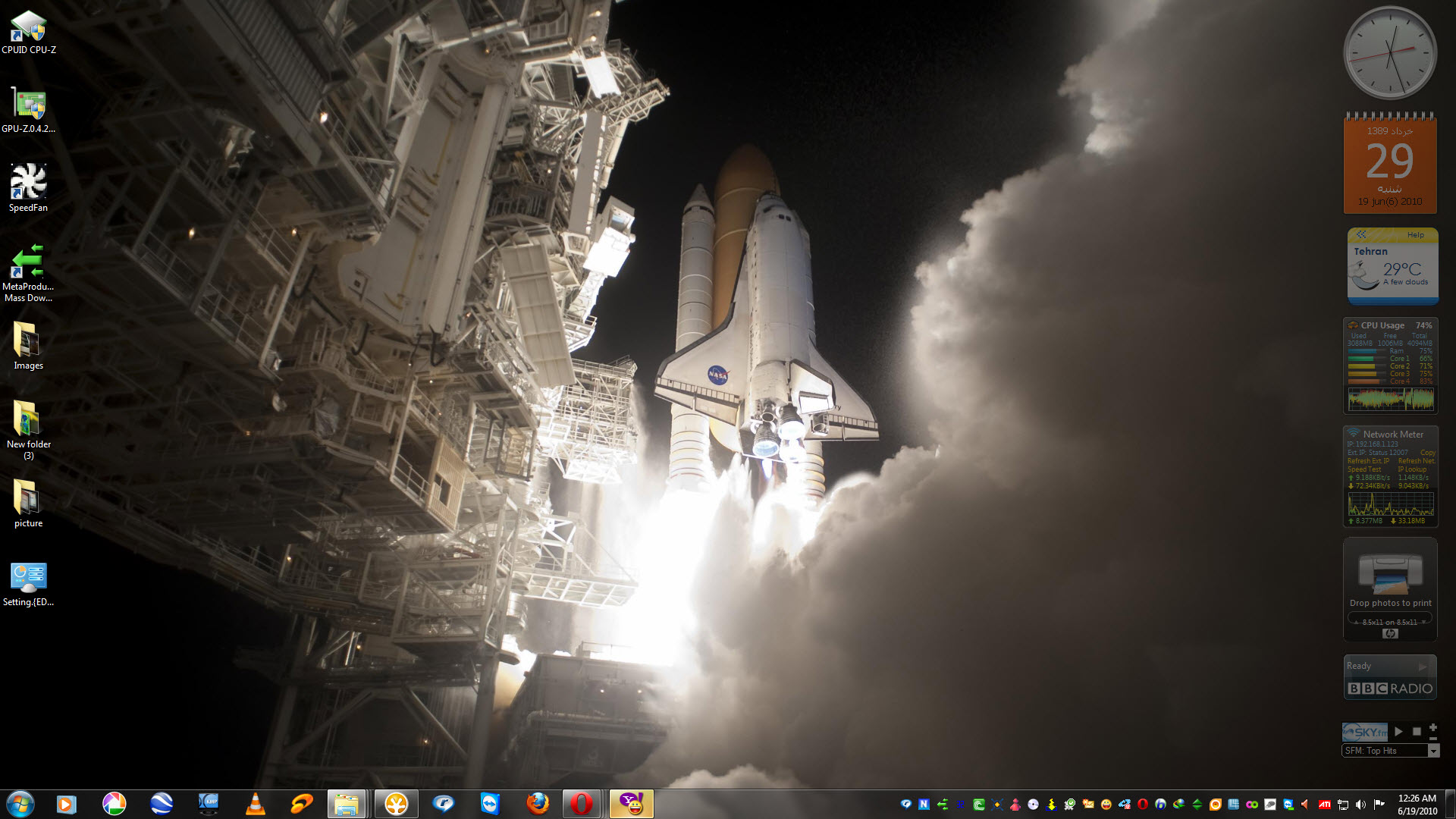This screenshot has height=819, width=1456.
Task: Select the New folder (3) icon
Action: [29, 429]
